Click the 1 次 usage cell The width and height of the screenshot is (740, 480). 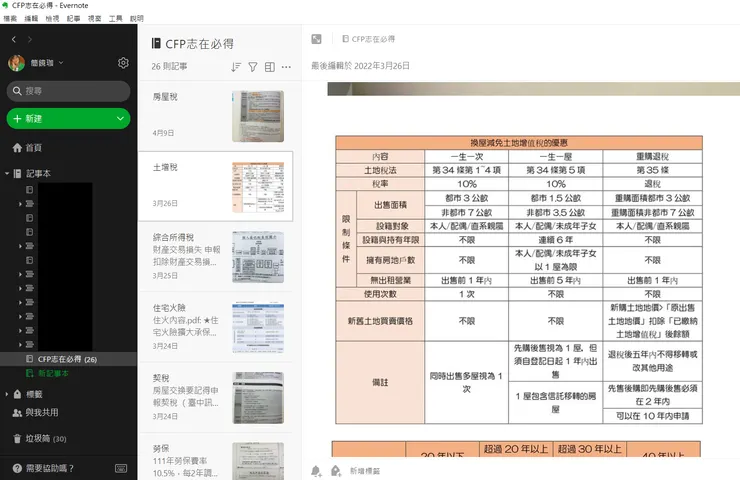[467, 294]
